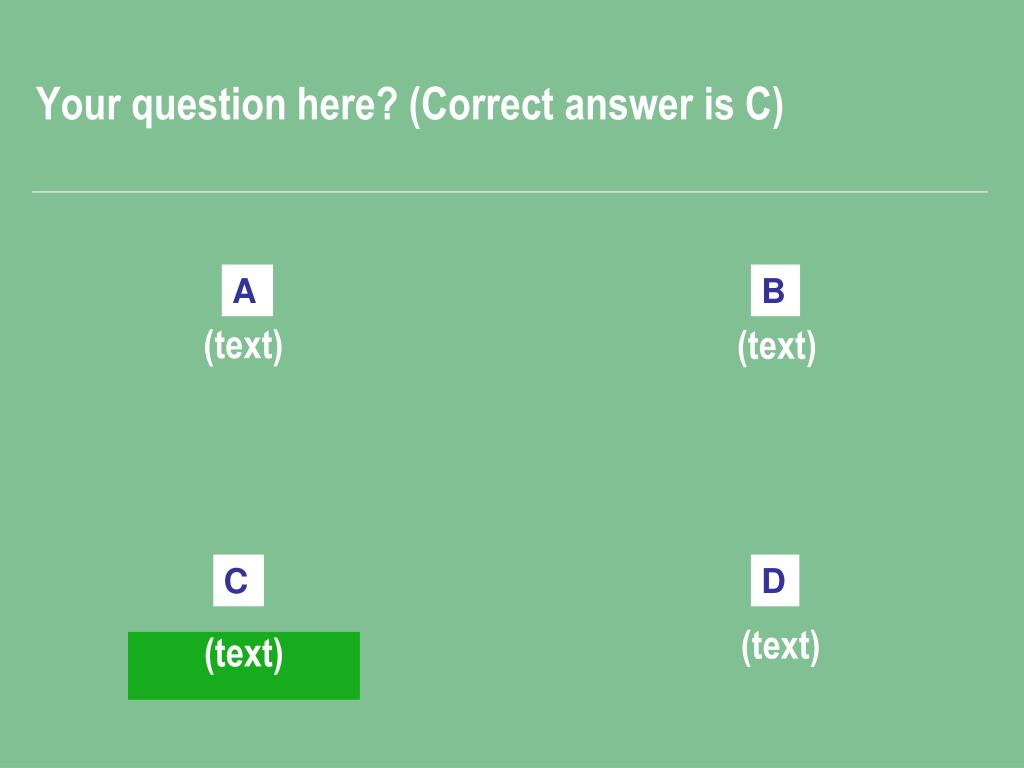Click the bright green highlighted rectangle below C
Viewport: 1024px width, 768px height.
(x=244, y=665)
